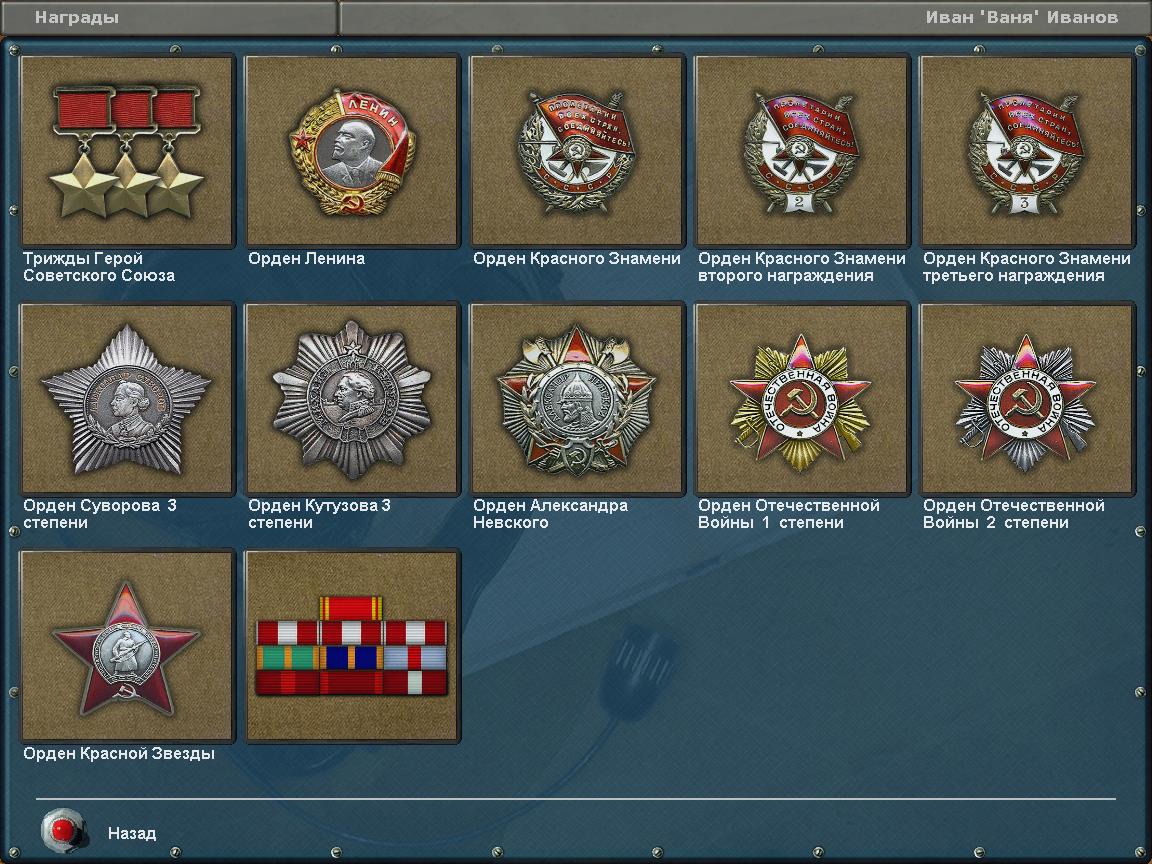The image size is (1152, 864).
Task: Click Red Banner medal numbered 2
Action: pos(802,151)
